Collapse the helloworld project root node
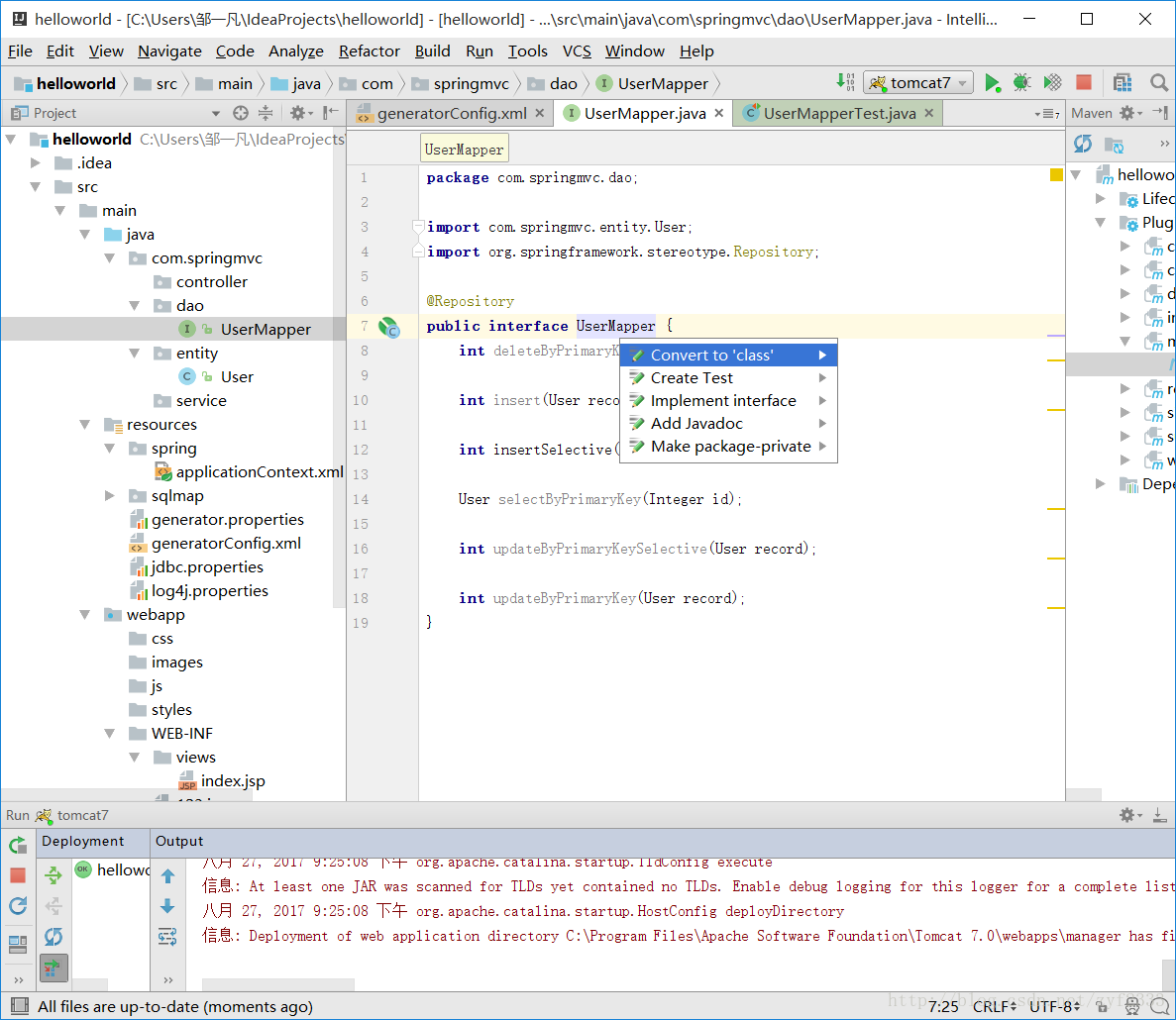 11,139
